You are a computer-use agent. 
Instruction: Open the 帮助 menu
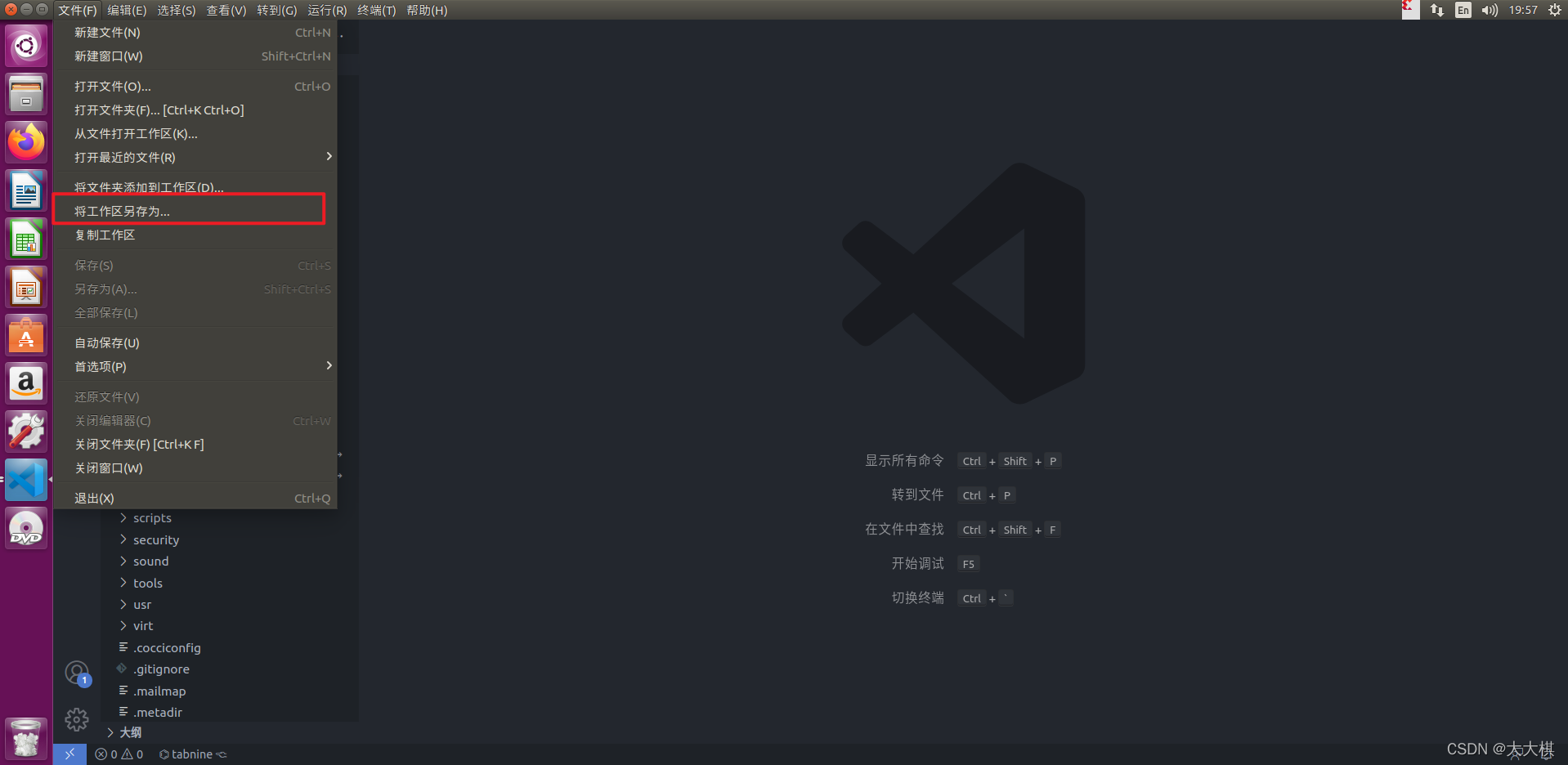(x=427, y=10)
